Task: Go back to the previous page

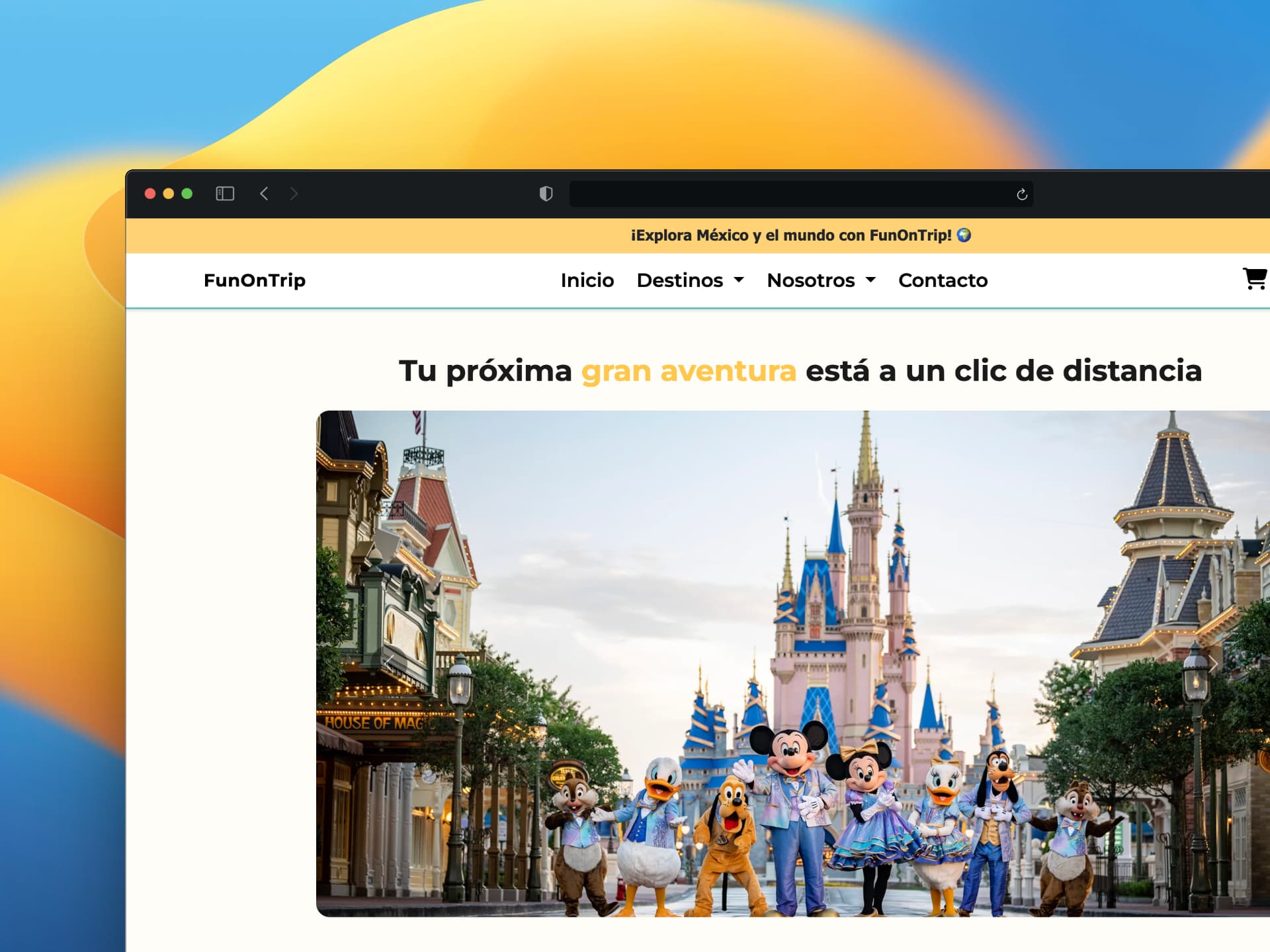Action: click(264, 194)
